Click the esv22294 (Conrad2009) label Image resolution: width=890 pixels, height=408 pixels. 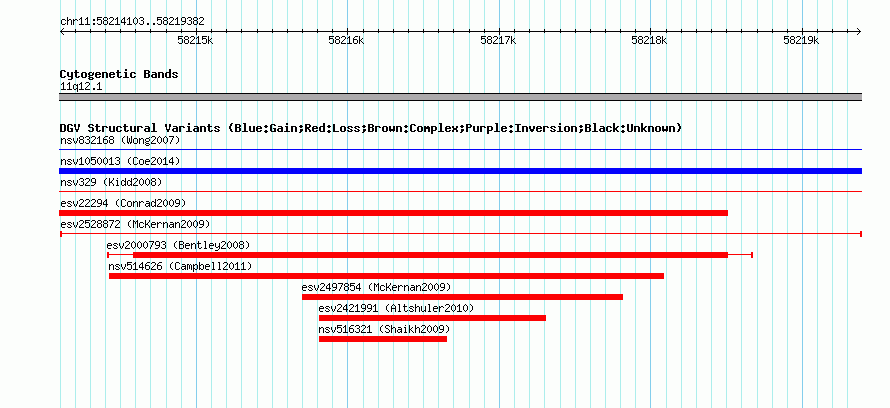click(123, 203)
